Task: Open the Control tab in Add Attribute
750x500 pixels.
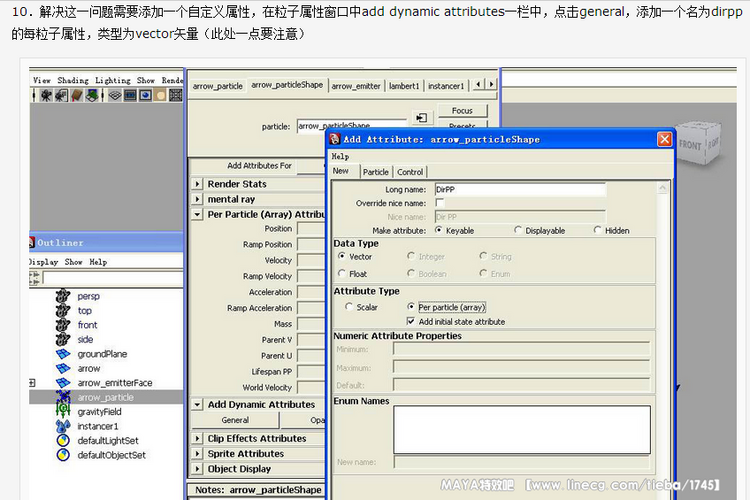Action: tap(410, 172)
